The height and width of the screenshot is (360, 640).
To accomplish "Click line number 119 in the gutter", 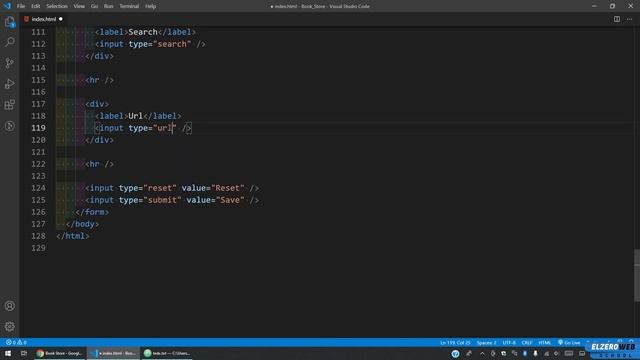I will (x=38, y=128).
